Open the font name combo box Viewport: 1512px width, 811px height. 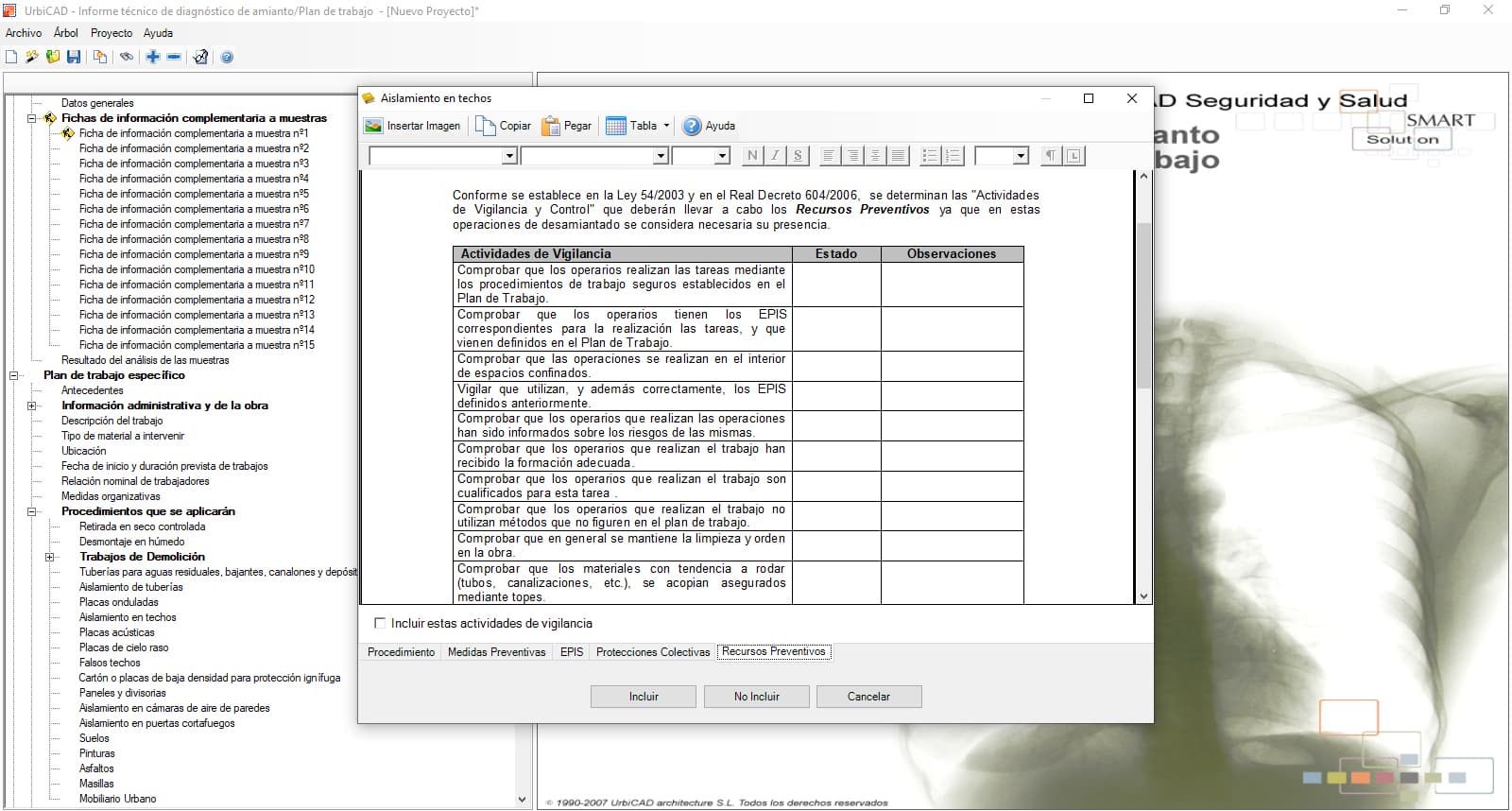[x=595, y=156]
